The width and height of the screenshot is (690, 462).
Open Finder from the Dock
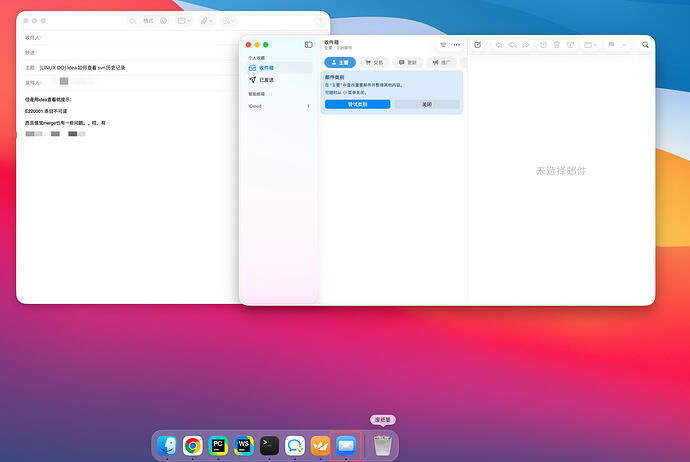click(167, 446)
